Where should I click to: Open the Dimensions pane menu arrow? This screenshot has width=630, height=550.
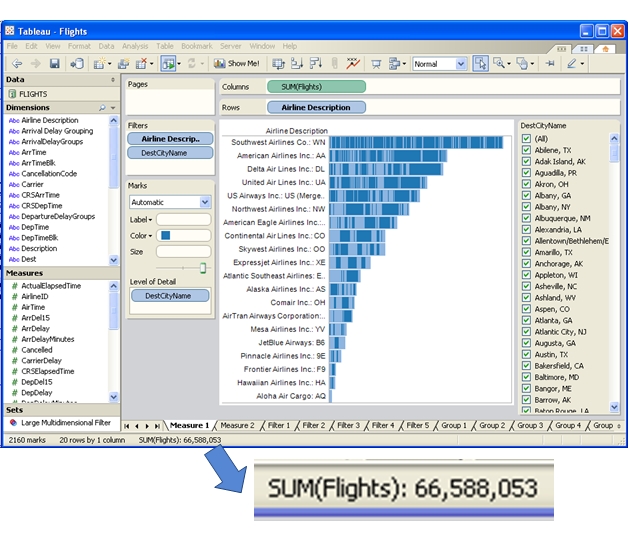tap(113, 108)
